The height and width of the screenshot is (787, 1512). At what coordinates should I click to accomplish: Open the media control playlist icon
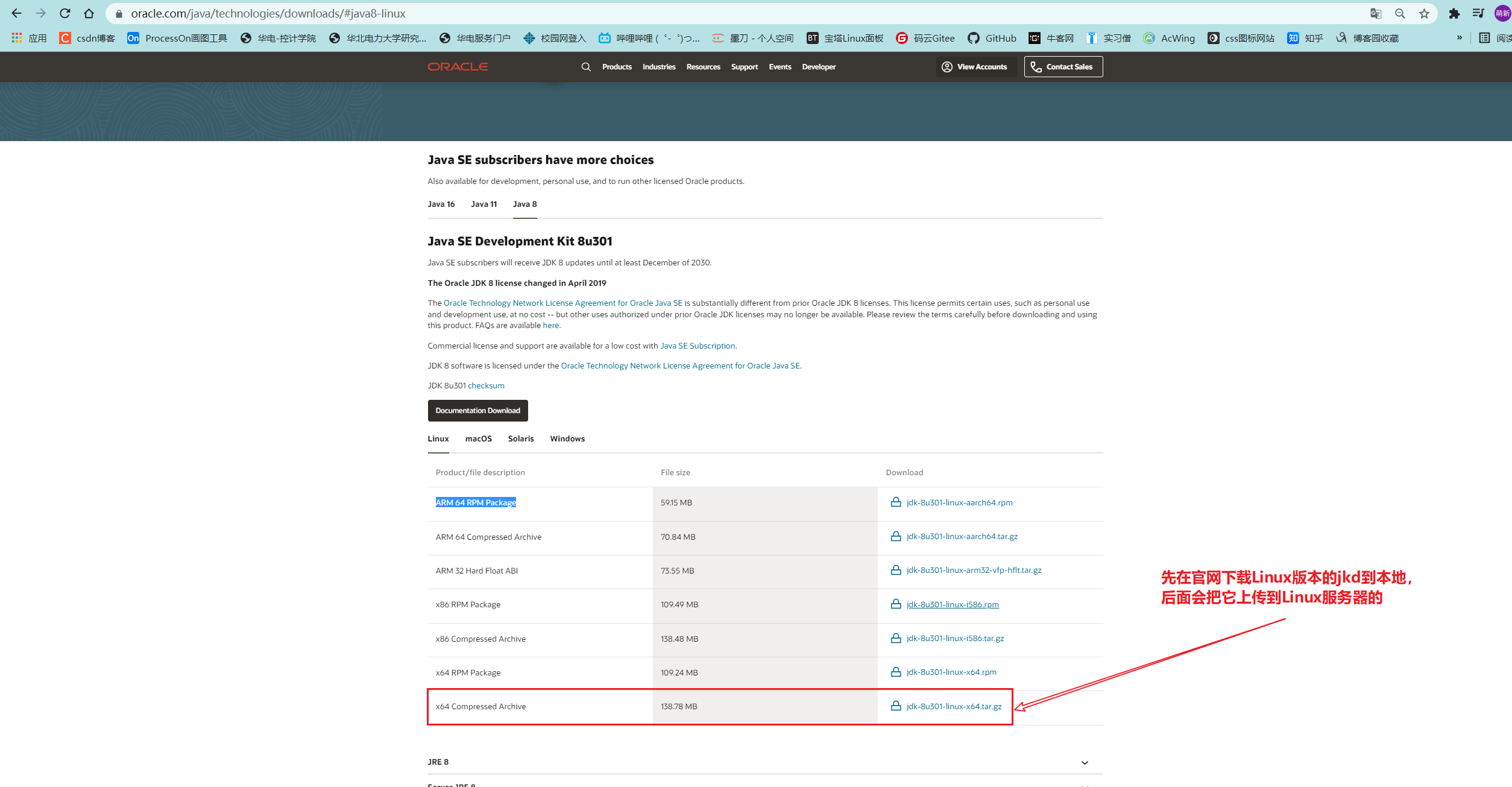coord(1478,13)
